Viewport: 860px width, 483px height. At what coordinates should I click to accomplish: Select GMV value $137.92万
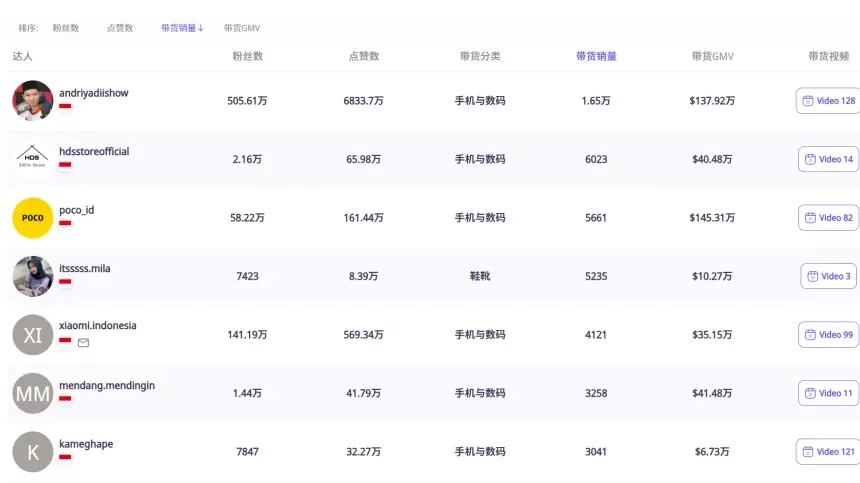point(712,101)
